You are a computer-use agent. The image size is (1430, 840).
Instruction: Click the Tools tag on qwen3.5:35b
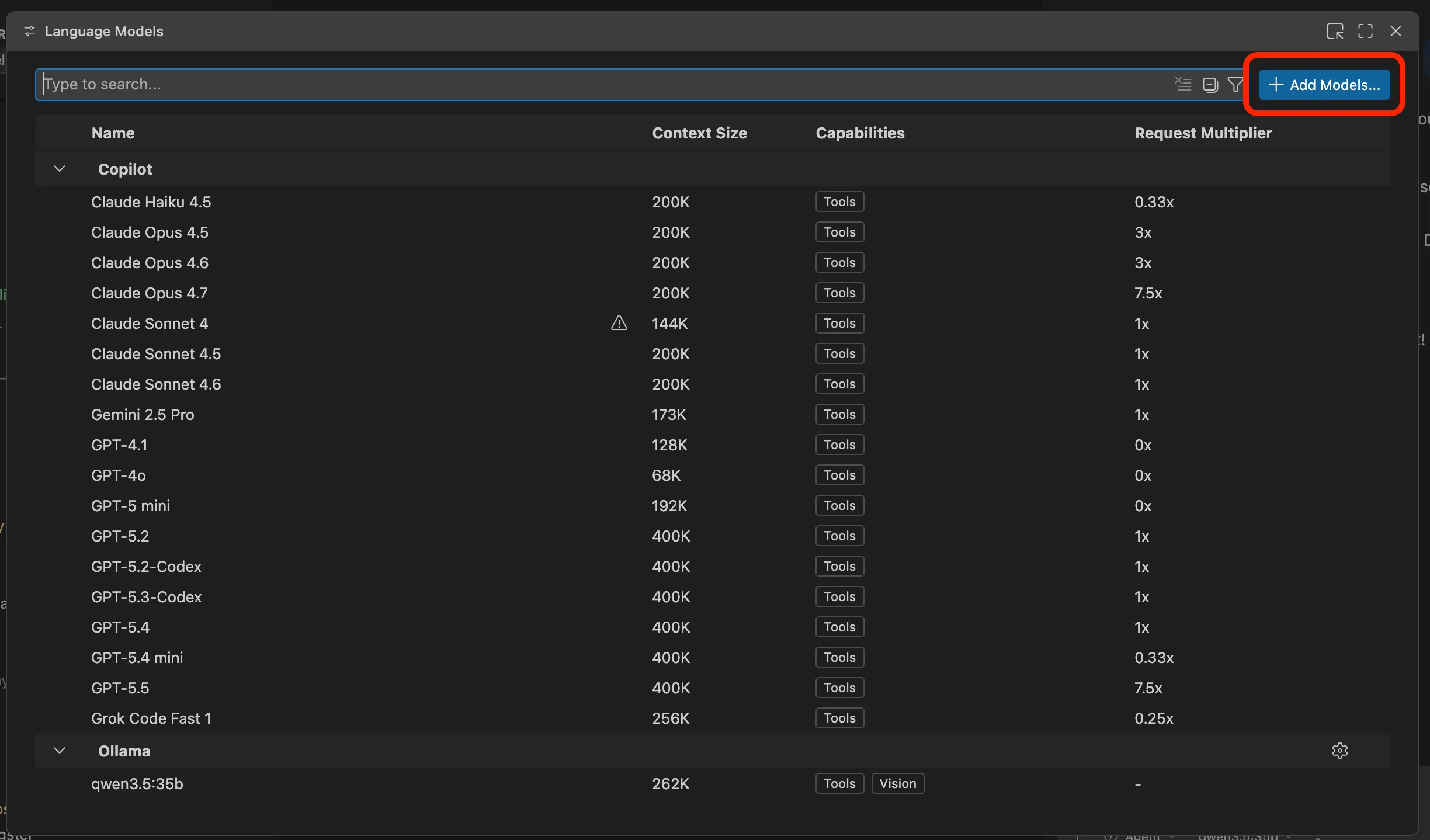(x=839, y=783)
